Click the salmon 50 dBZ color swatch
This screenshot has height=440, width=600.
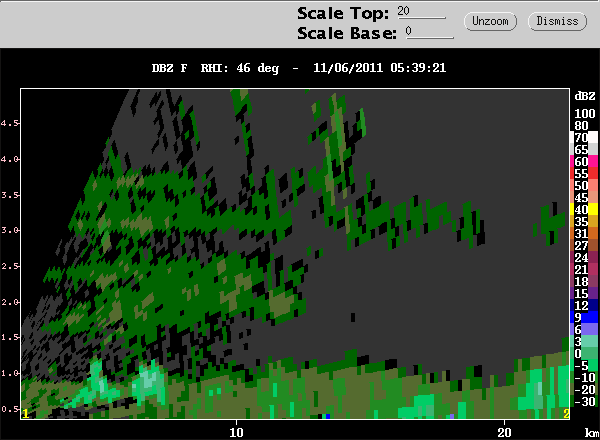(x=593, y=185)
